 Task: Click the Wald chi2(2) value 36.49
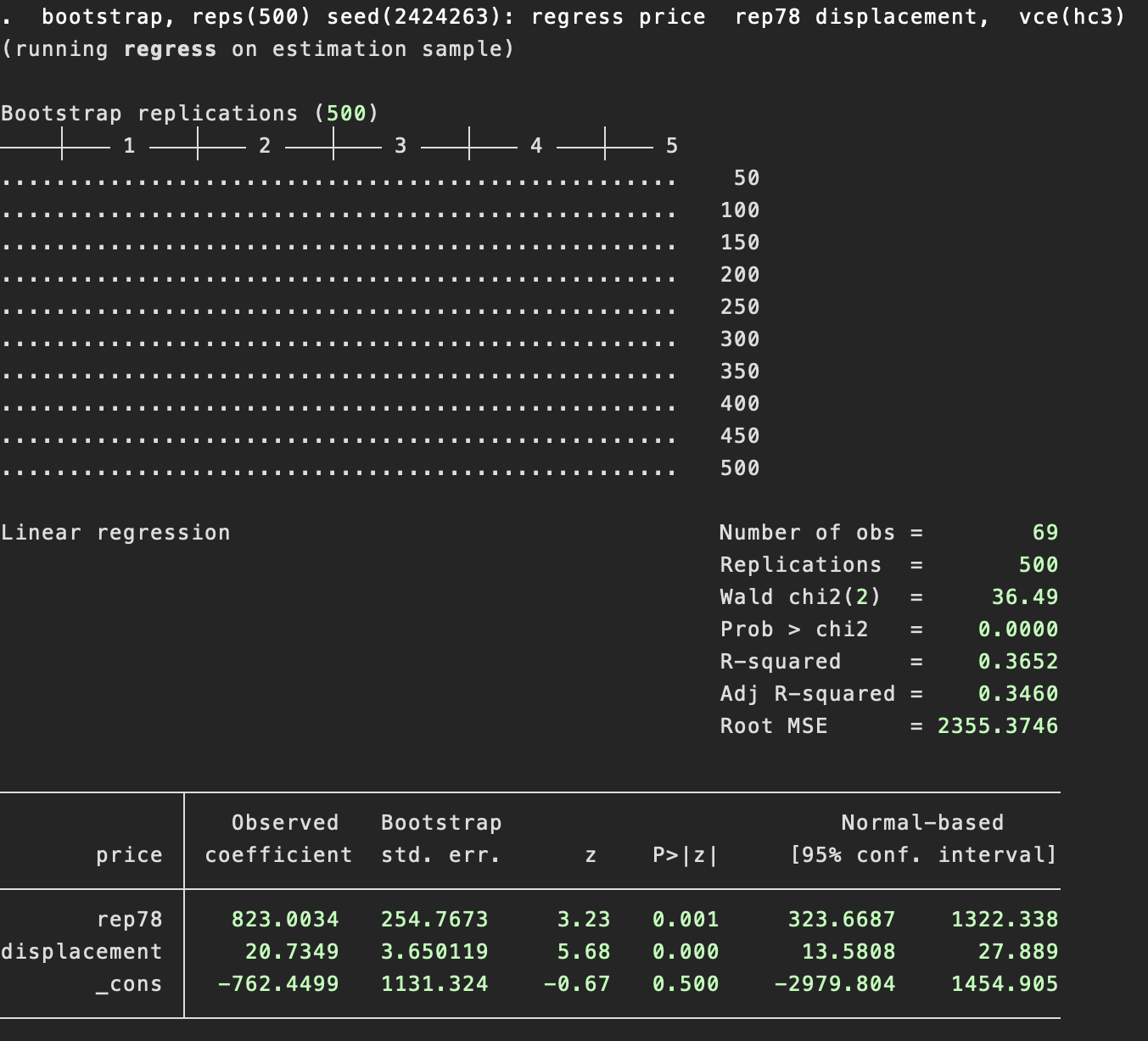(1025, 597)
